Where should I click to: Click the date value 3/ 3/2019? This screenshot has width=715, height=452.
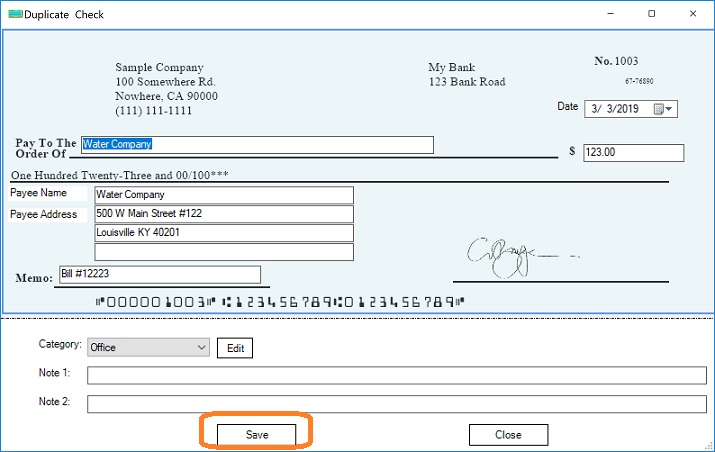pyautogui.click(x=615, y=109)
